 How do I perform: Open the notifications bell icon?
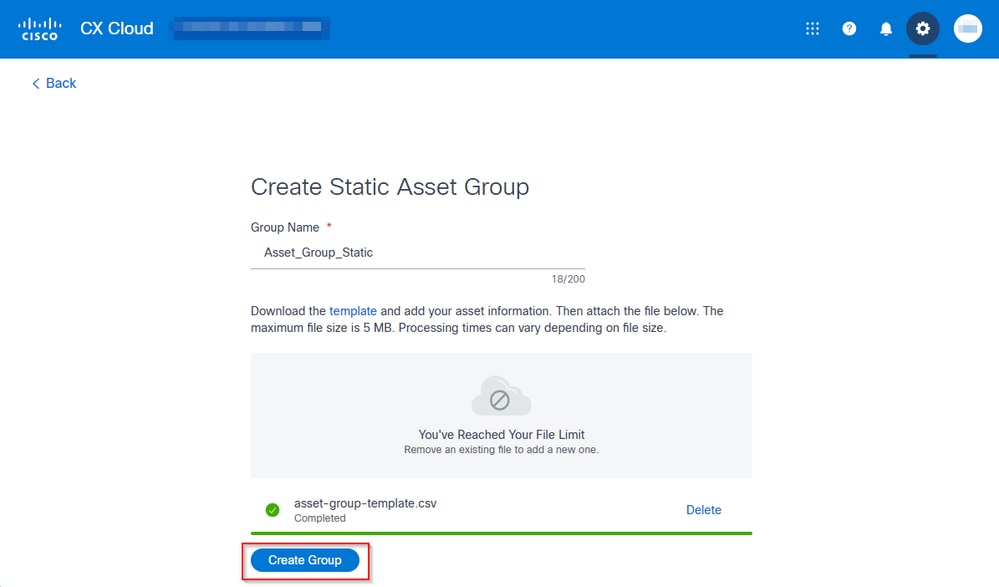[886, 29]
